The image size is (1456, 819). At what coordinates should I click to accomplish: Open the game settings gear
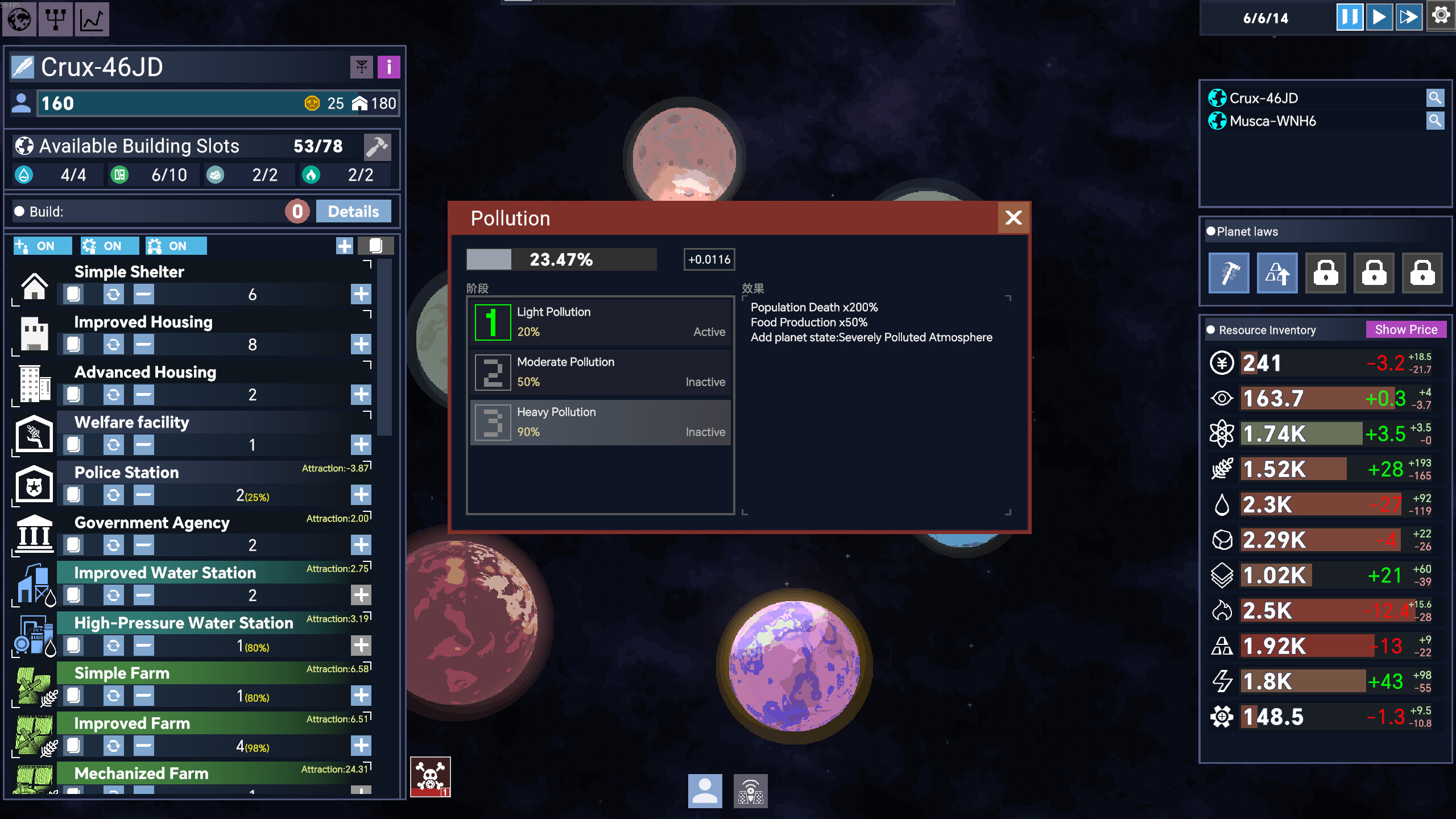pos(1441,16)
